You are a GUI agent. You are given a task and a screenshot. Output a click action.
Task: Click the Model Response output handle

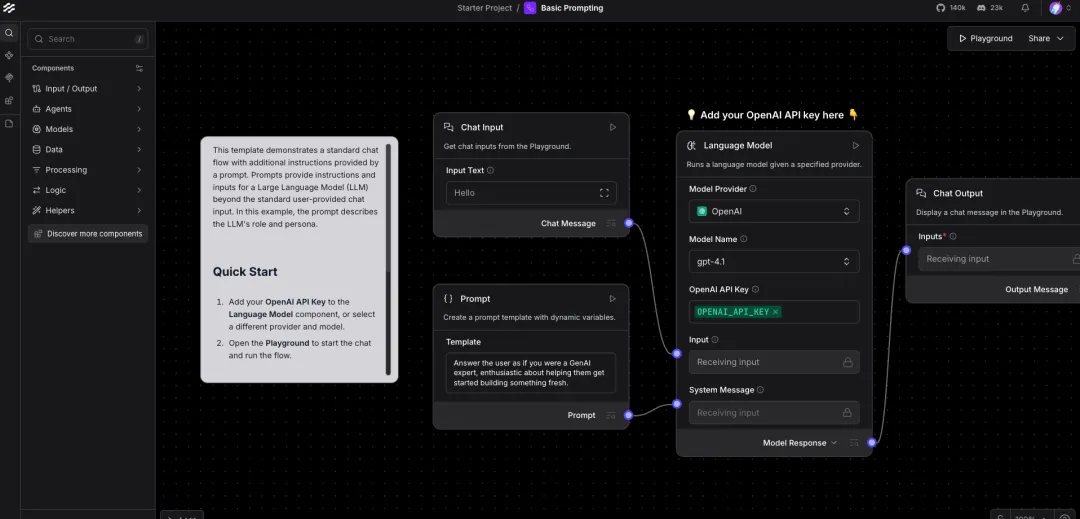coord(872,443)
